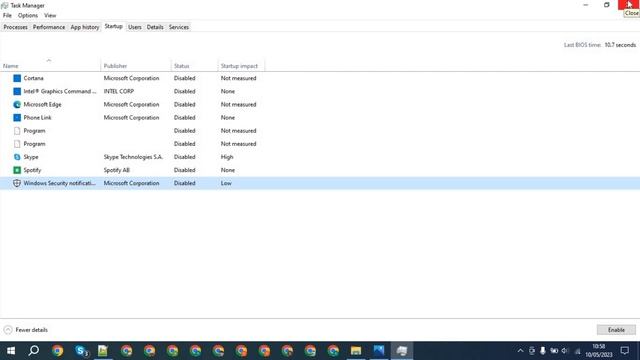Screen dimensions: 640x360
Task: Click the Phone Link app icon
Action: point(17,118)
